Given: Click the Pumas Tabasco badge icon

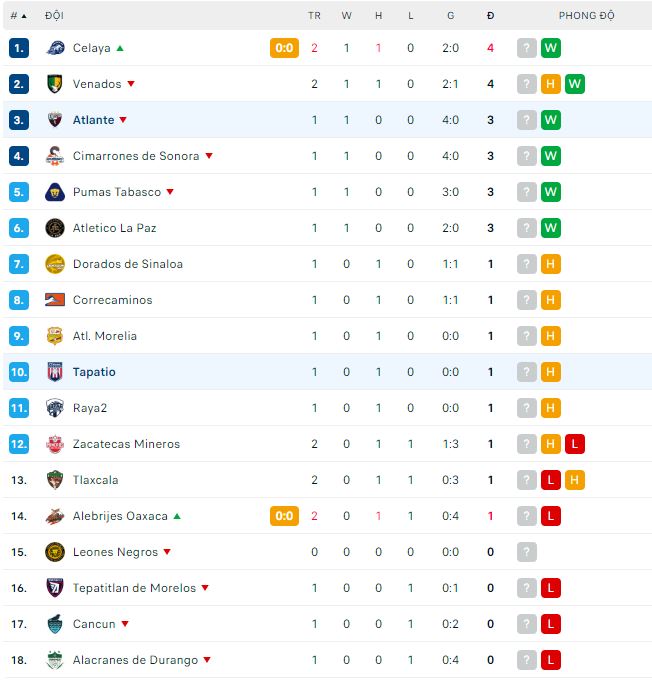Looking at the screenshot, I should [x=55, y=192].
